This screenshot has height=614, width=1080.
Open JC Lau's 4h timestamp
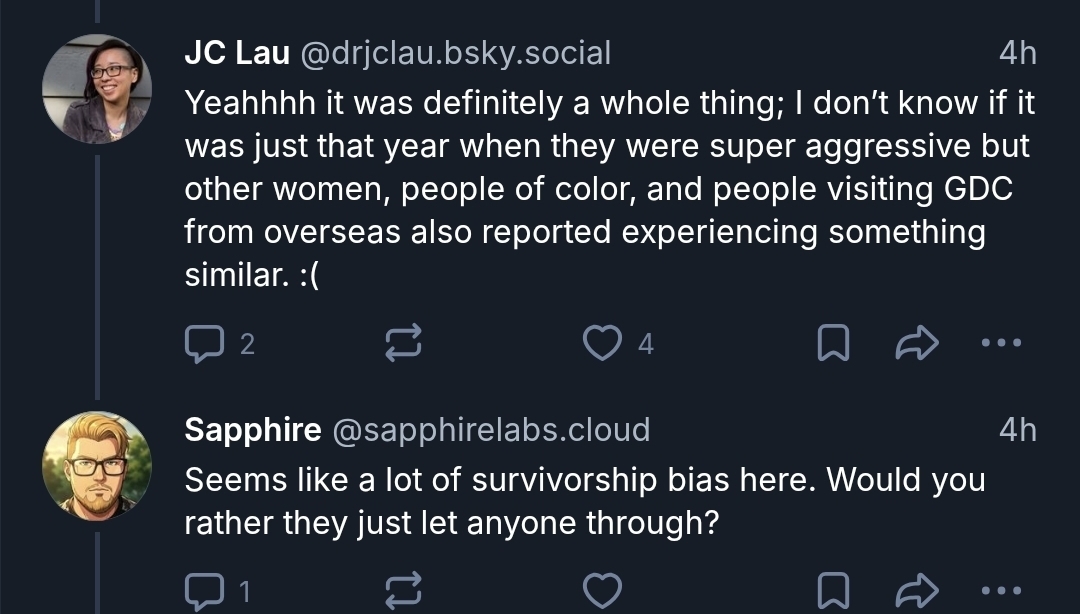(1018, 53)
